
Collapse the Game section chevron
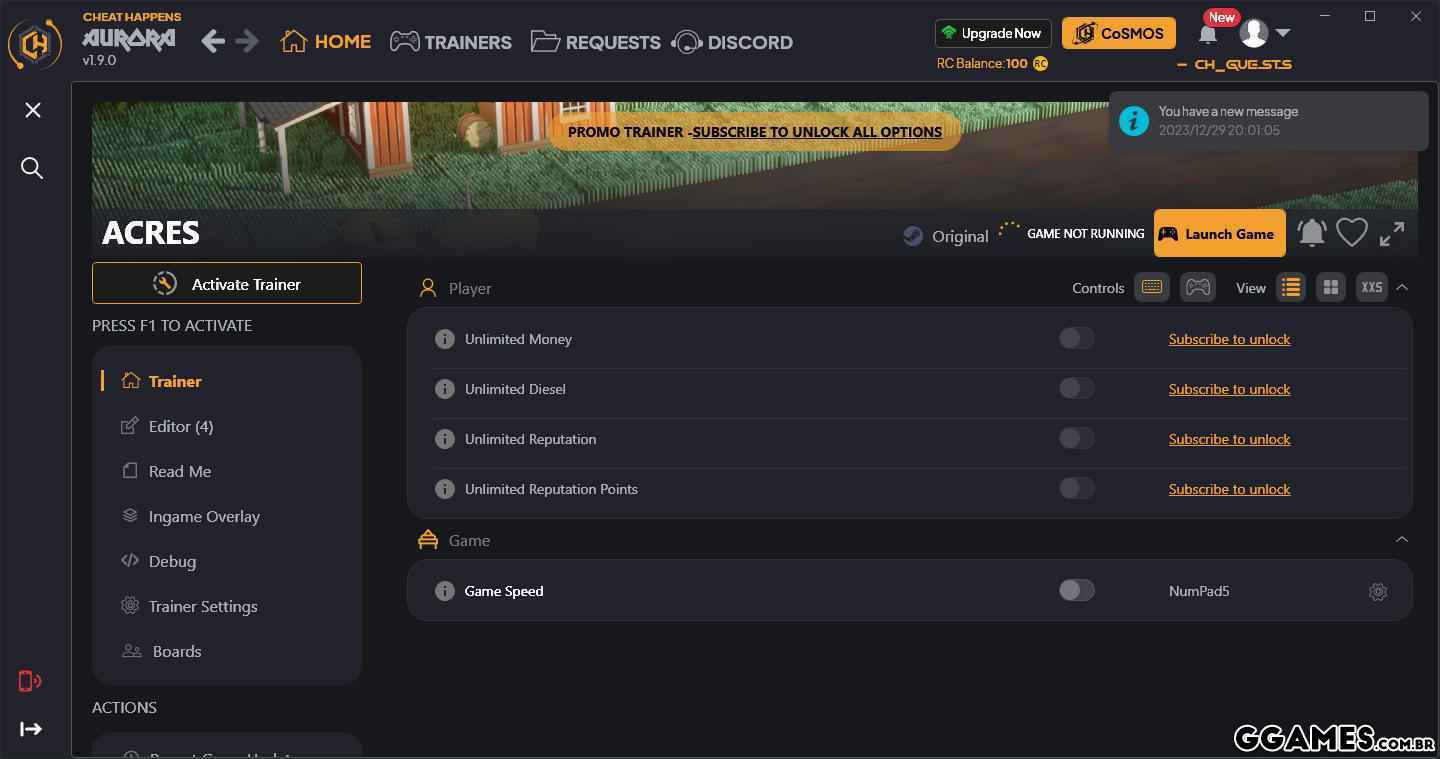point(1402,539)
